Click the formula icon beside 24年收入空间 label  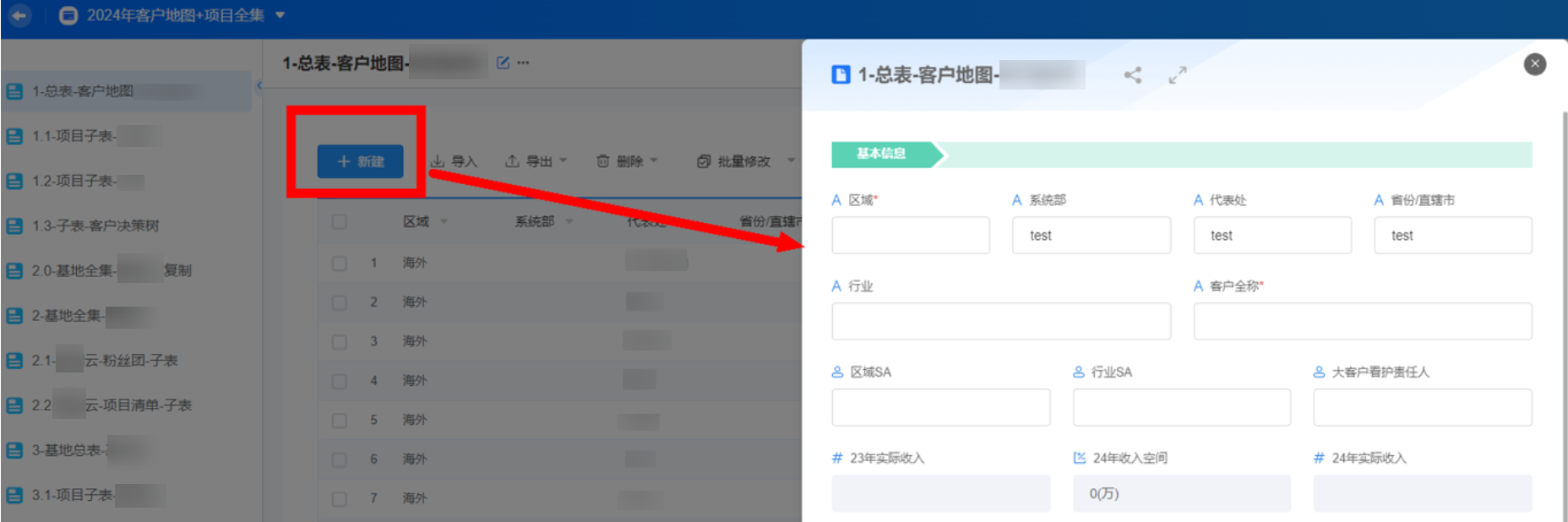1079,458
